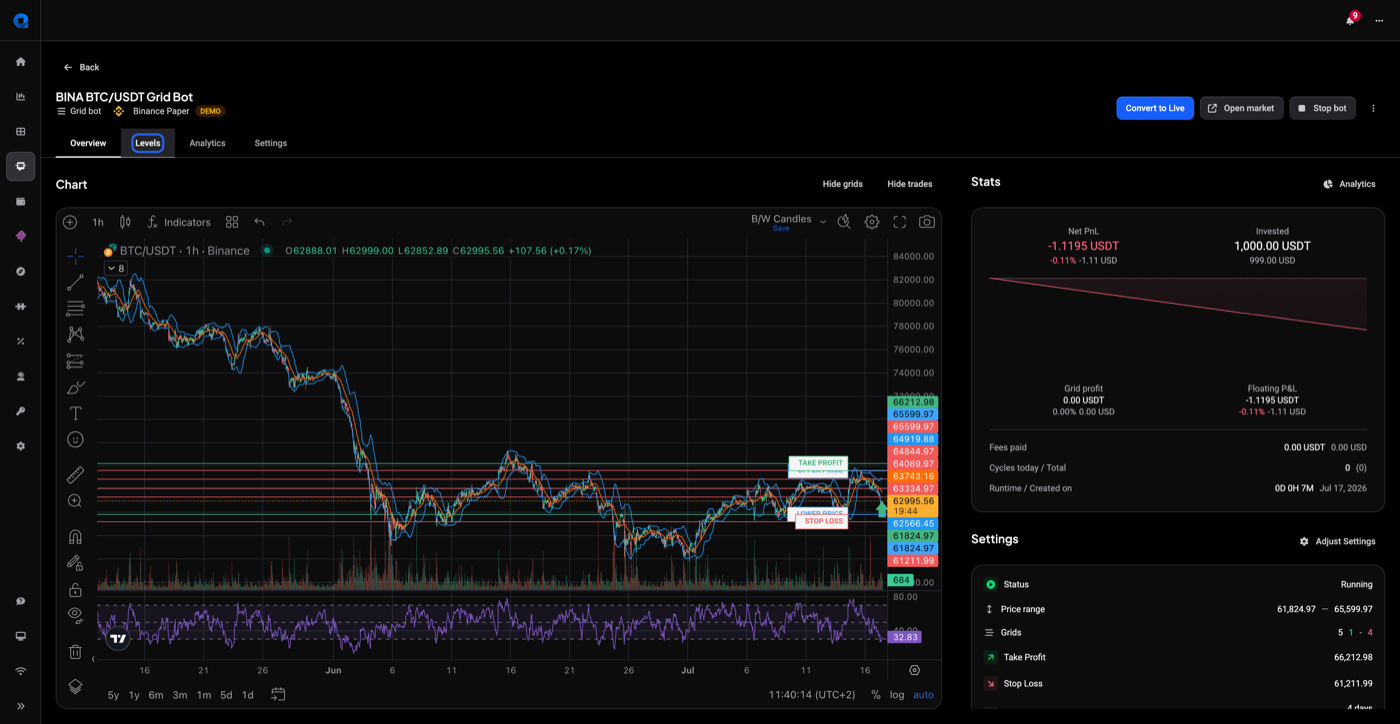Switch to the Settings tab

(x=270, y=143)
